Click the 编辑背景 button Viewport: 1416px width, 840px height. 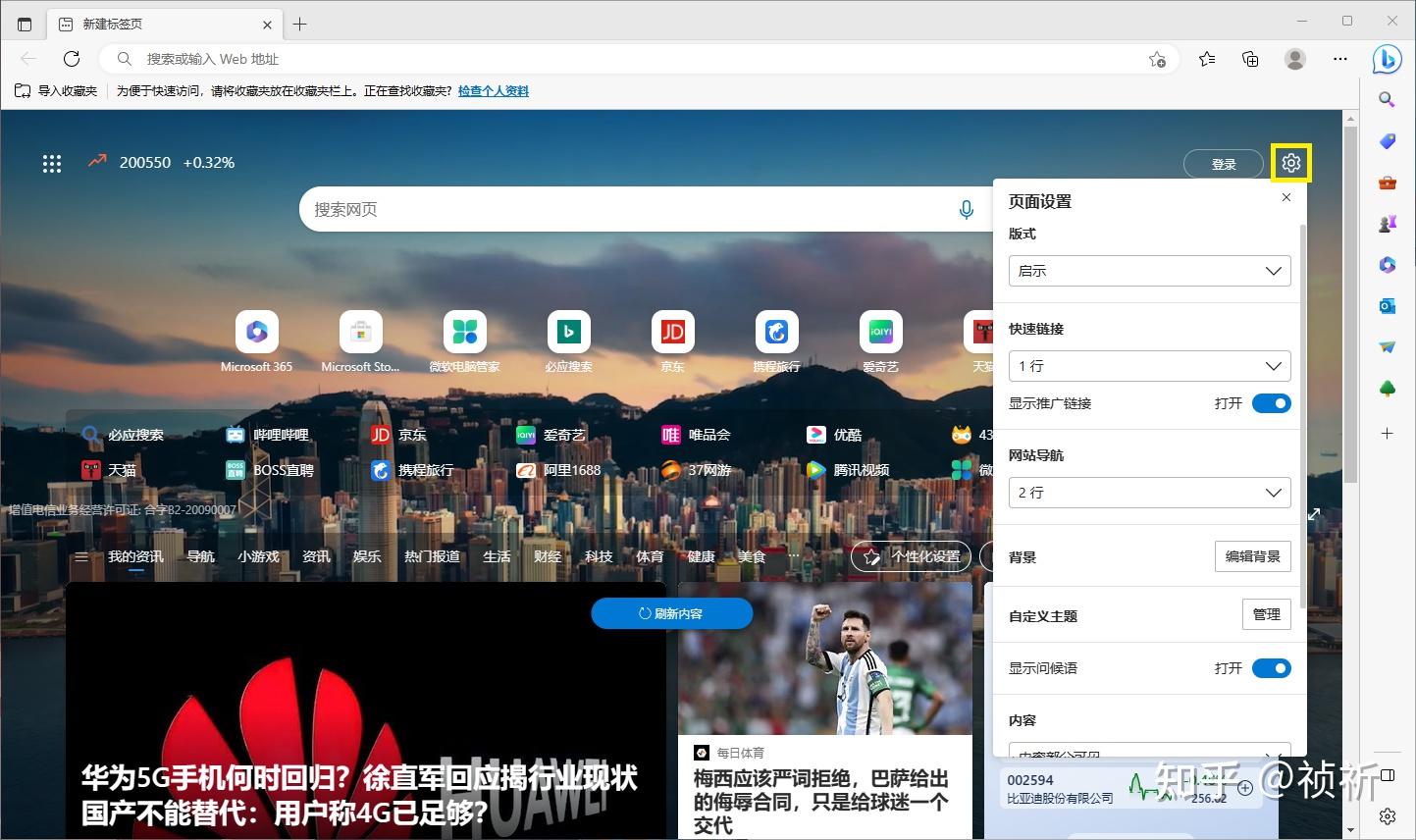click(1253, 556)
